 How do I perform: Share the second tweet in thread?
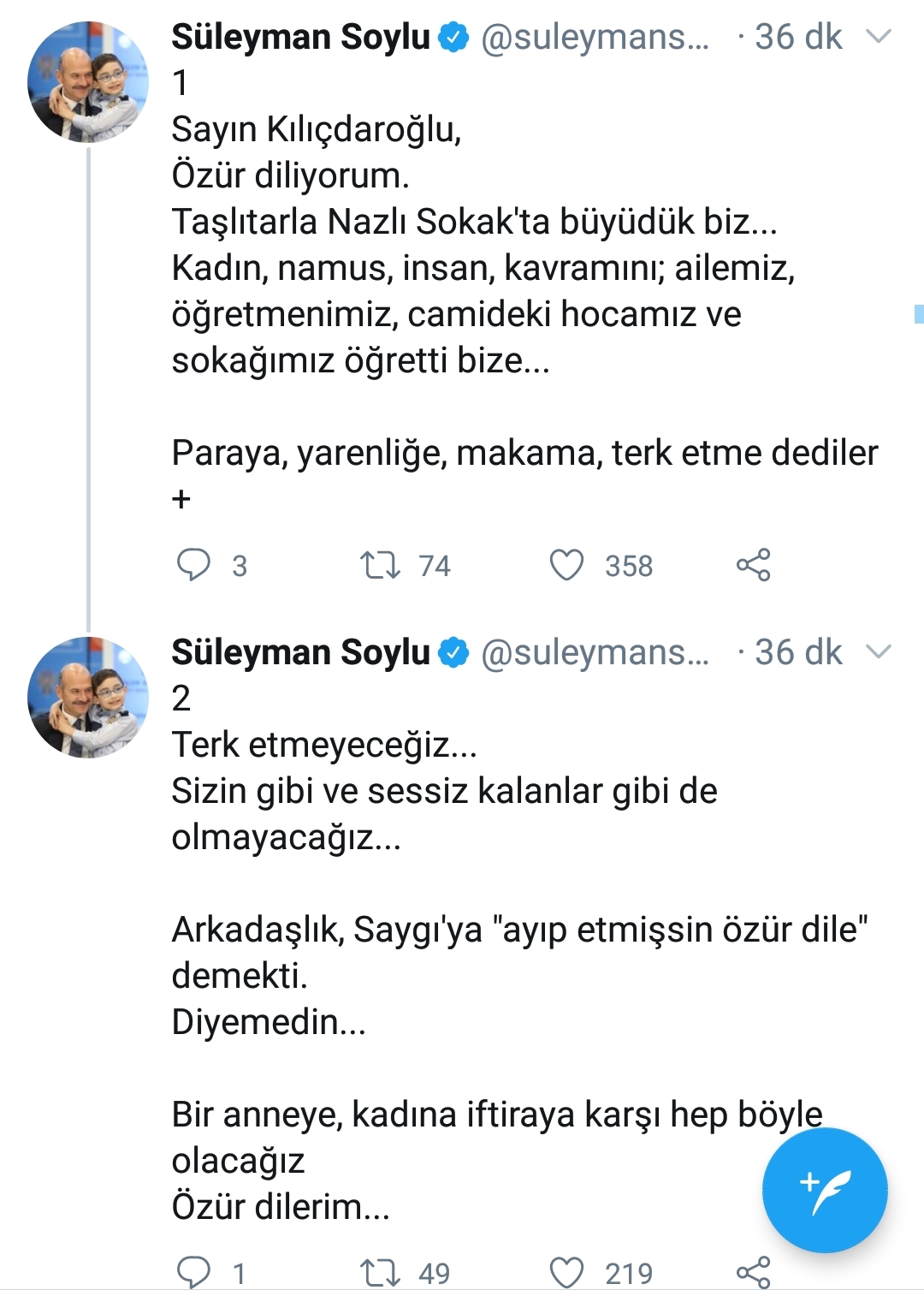click(753, 1272)
